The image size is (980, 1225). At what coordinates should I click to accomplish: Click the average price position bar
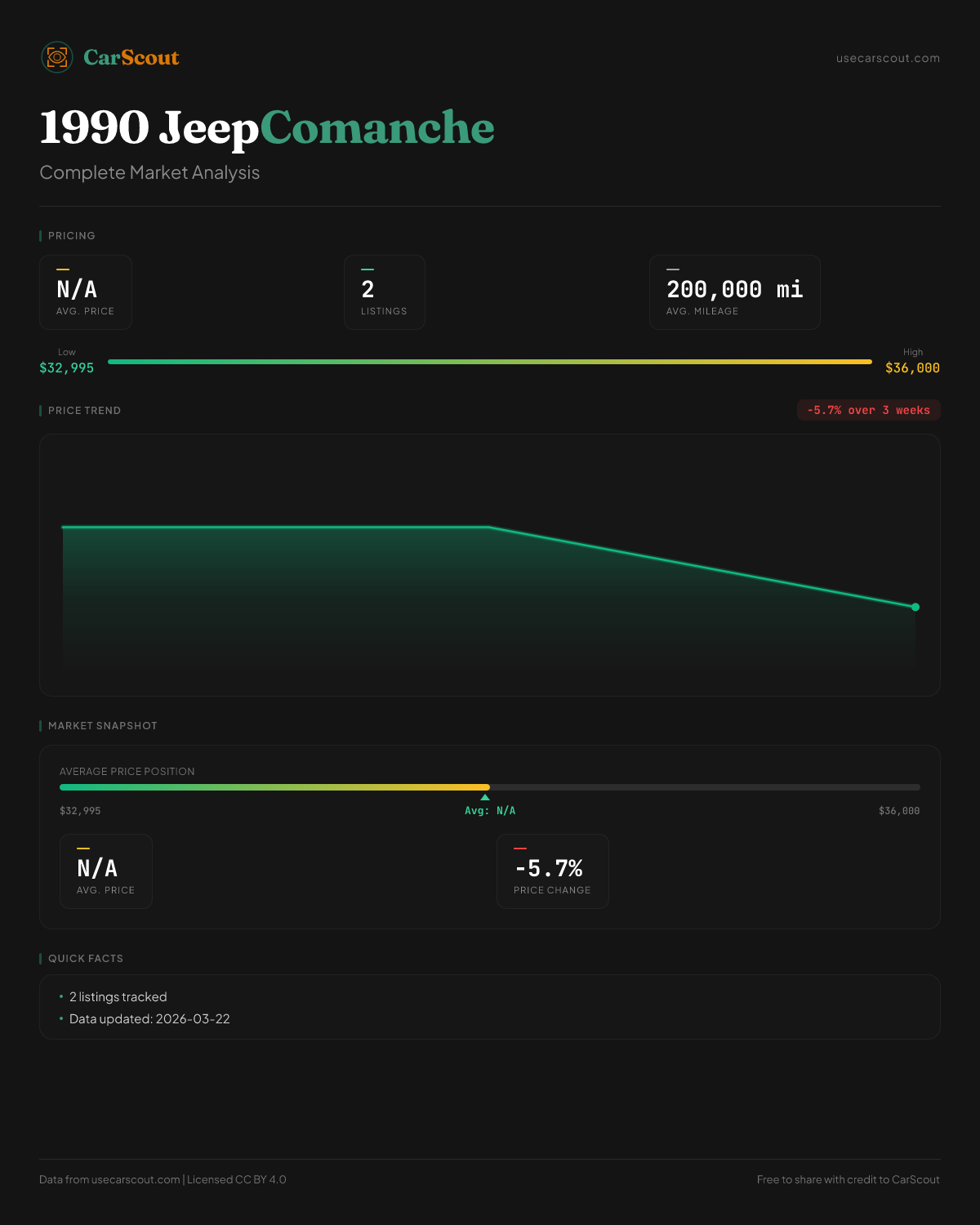pos(490,787)
